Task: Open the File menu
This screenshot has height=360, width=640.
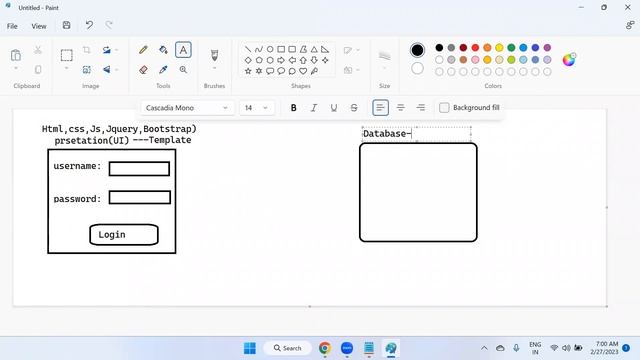Action: (12, 26)
